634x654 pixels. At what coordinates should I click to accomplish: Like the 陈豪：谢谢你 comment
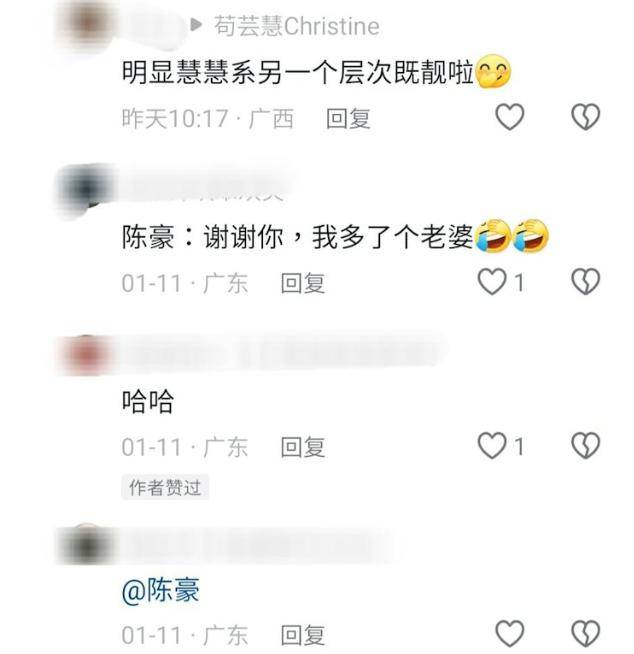pyautogui.click(x=492, y=282)
